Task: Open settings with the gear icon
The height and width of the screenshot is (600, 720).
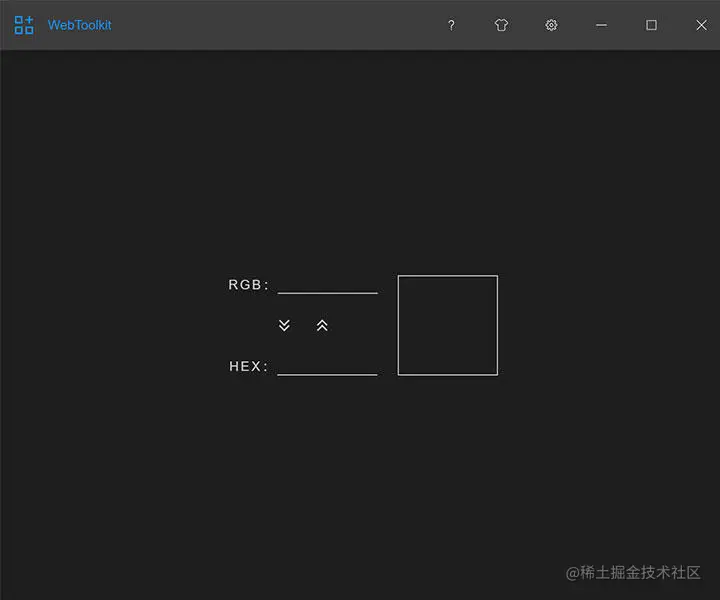Action: coord(551,25)
